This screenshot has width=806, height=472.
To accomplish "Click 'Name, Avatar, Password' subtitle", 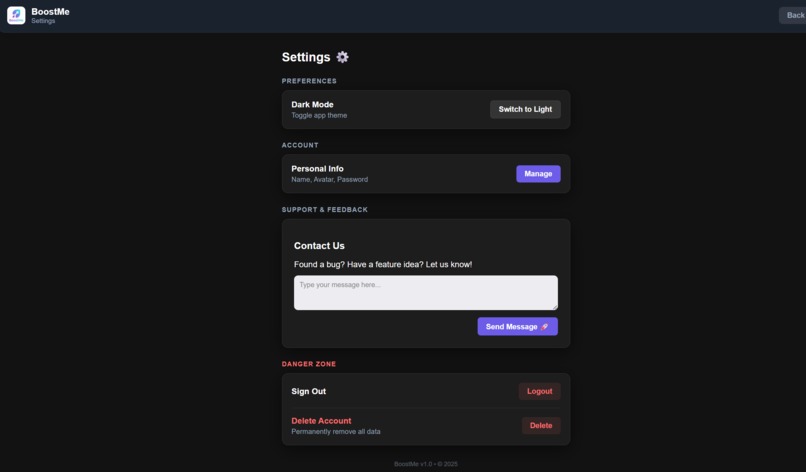I will 329,179.
